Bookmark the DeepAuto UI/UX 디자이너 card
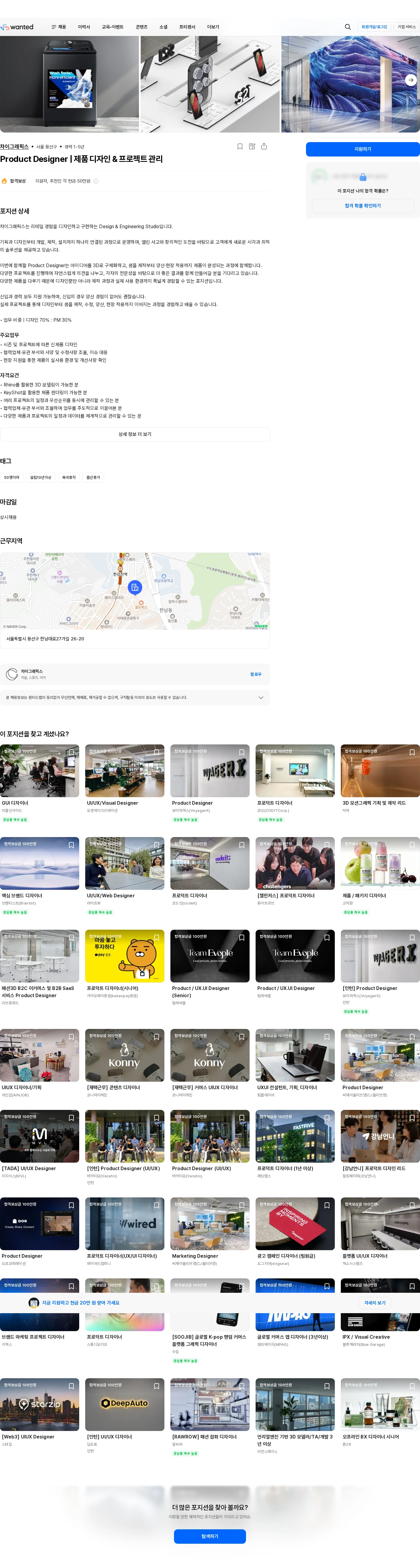This screenshot has width=420, height=1568. [x=156, y=1386]
